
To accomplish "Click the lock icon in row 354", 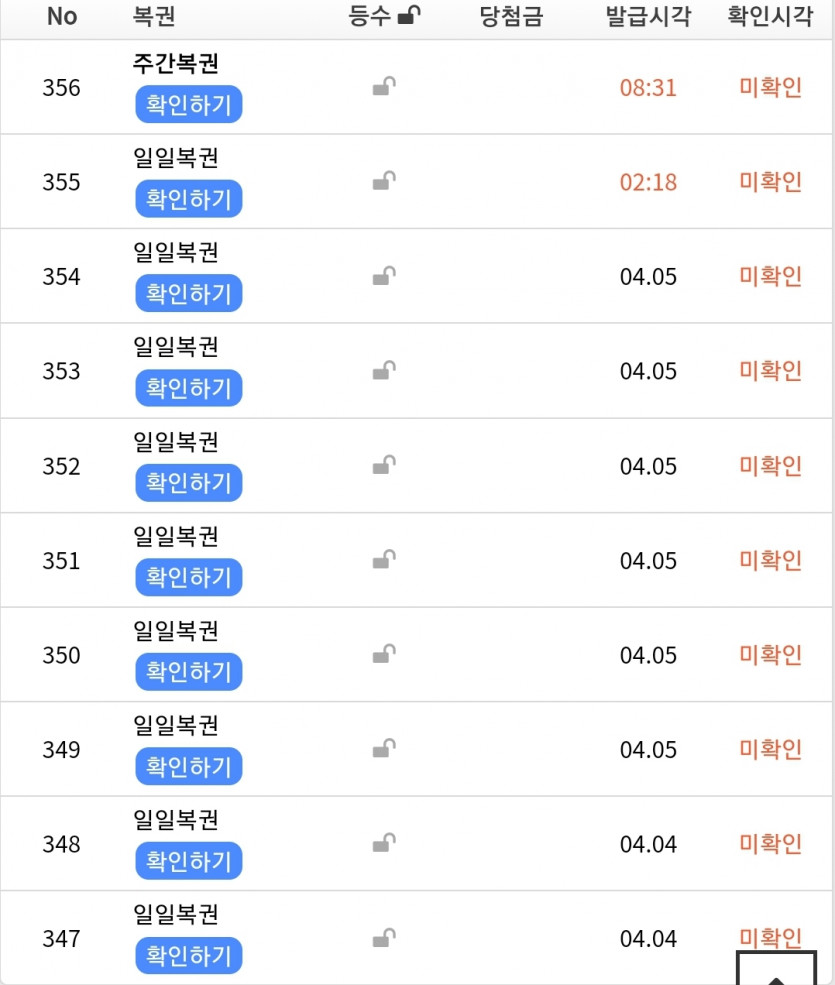I will pyautogui.click(x=384, y=276).
